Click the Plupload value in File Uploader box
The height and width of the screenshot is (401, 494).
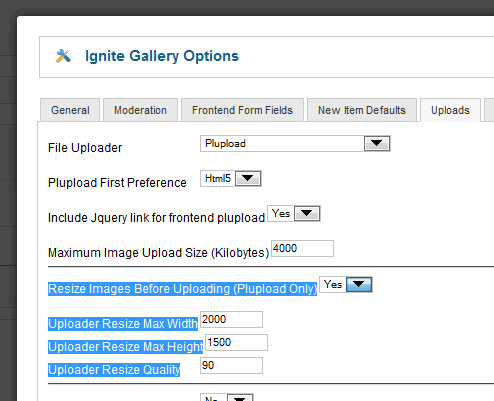225,143
